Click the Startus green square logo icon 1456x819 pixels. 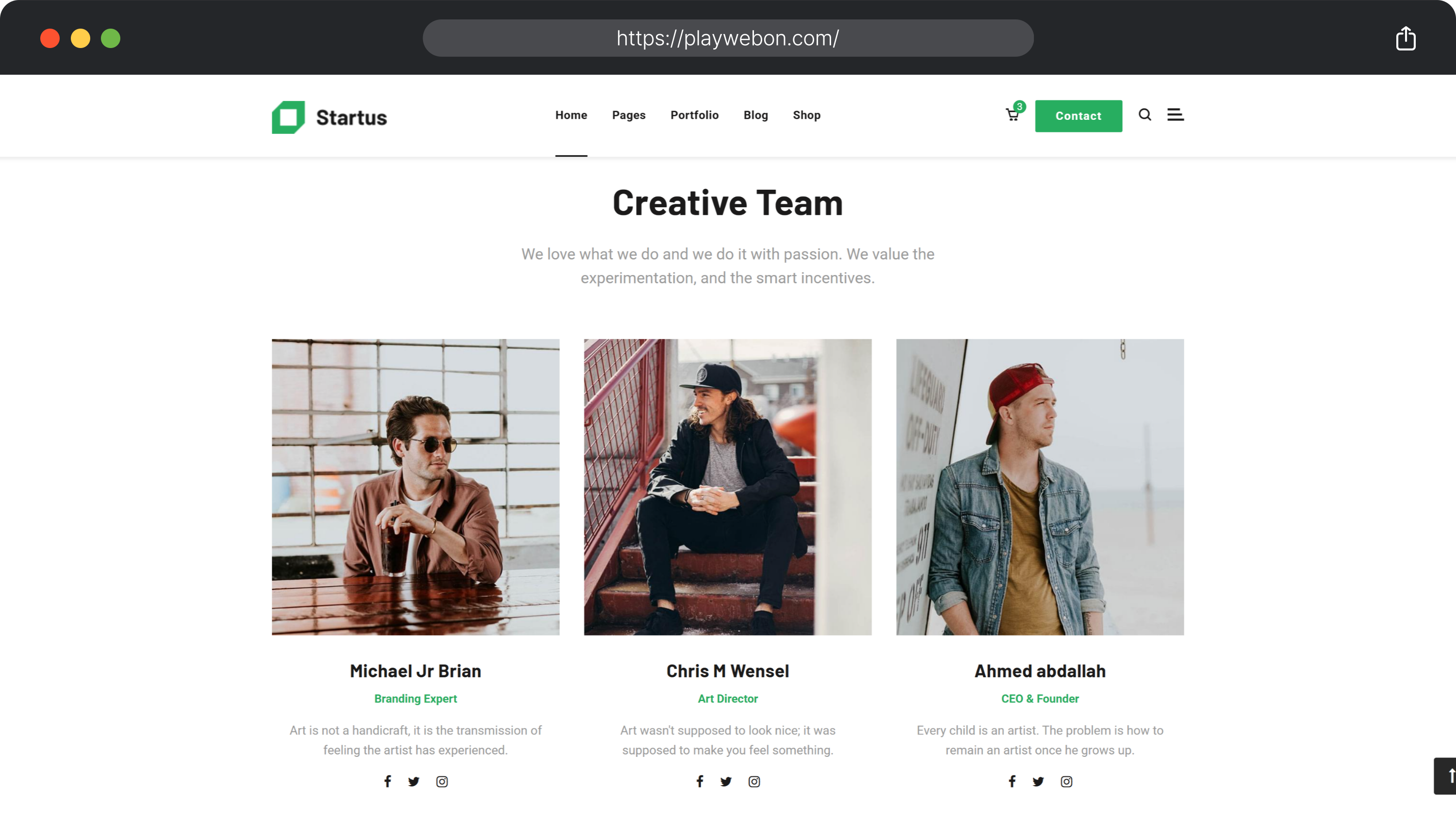tap(288, 117)
